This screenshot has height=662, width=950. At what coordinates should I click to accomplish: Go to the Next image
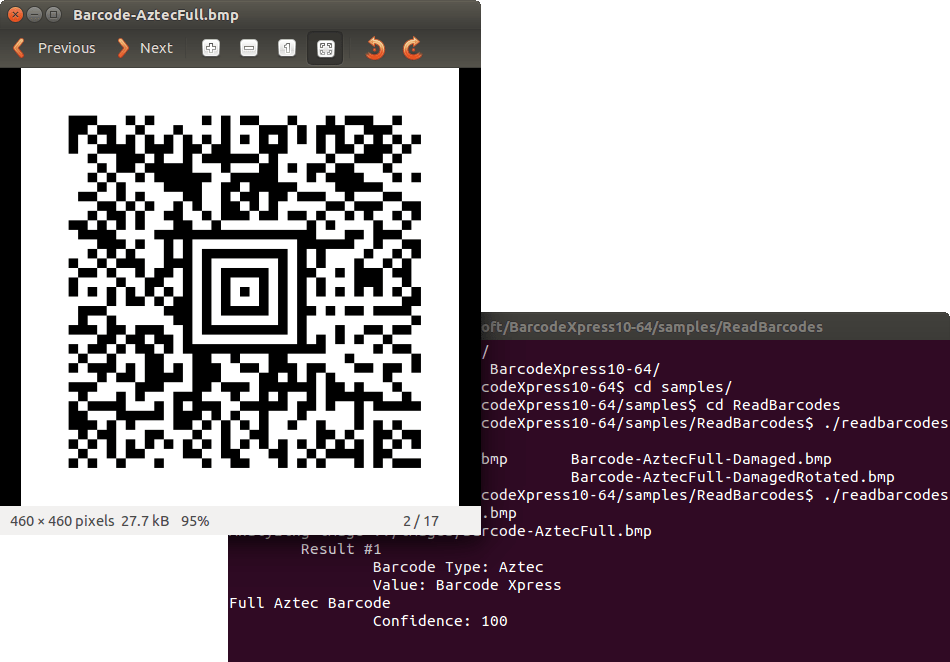(145, 48)
